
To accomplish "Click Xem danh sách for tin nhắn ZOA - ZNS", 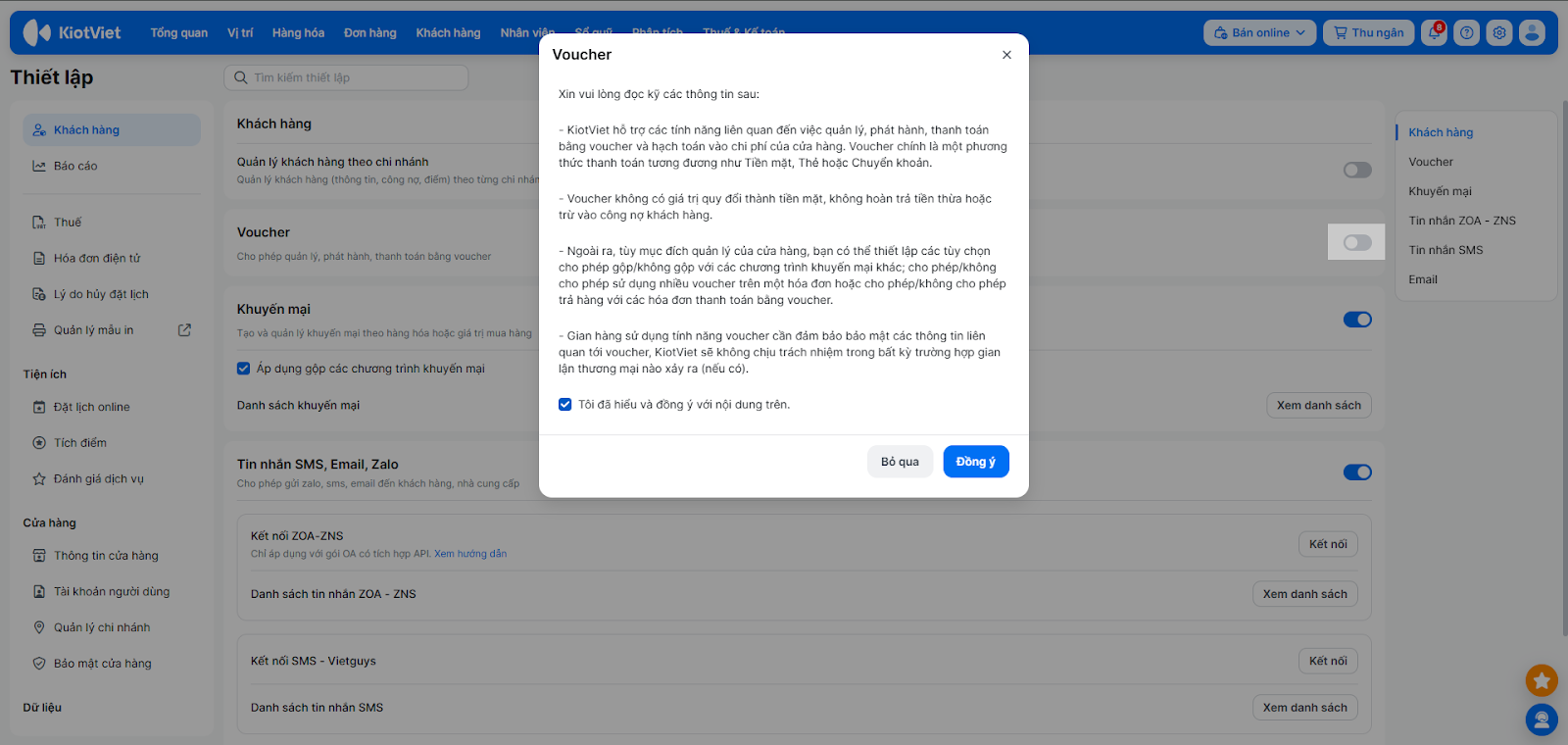I will (x=1304, y=594).
